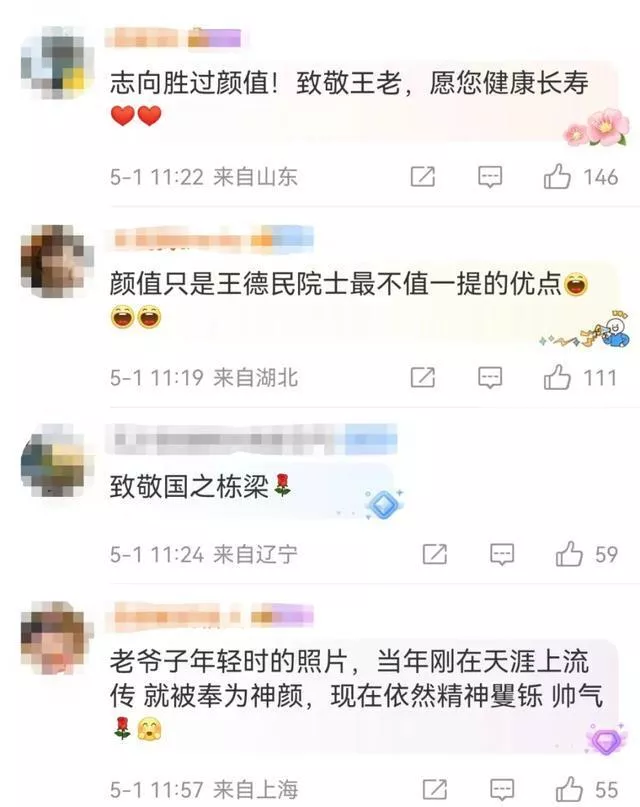Tap the share icon on the 山东 comment
This screenshot has height=807, width=640.
tap(423, 177)
